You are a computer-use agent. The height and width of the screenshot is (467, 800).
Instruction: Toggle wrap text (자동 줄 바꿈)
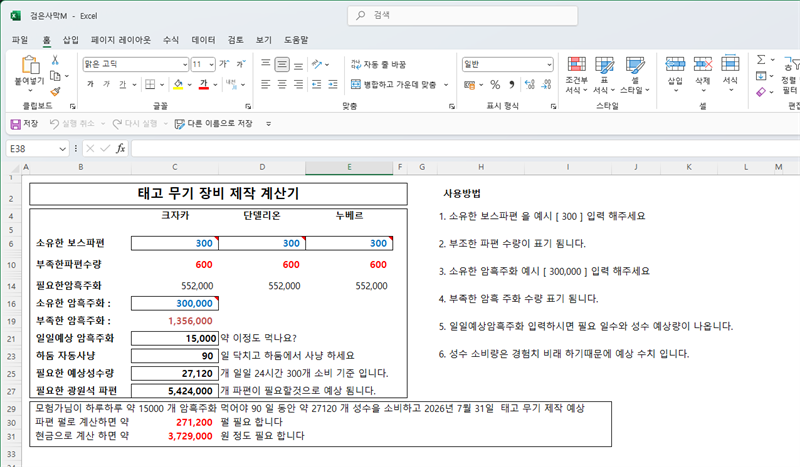coord(378,64)
